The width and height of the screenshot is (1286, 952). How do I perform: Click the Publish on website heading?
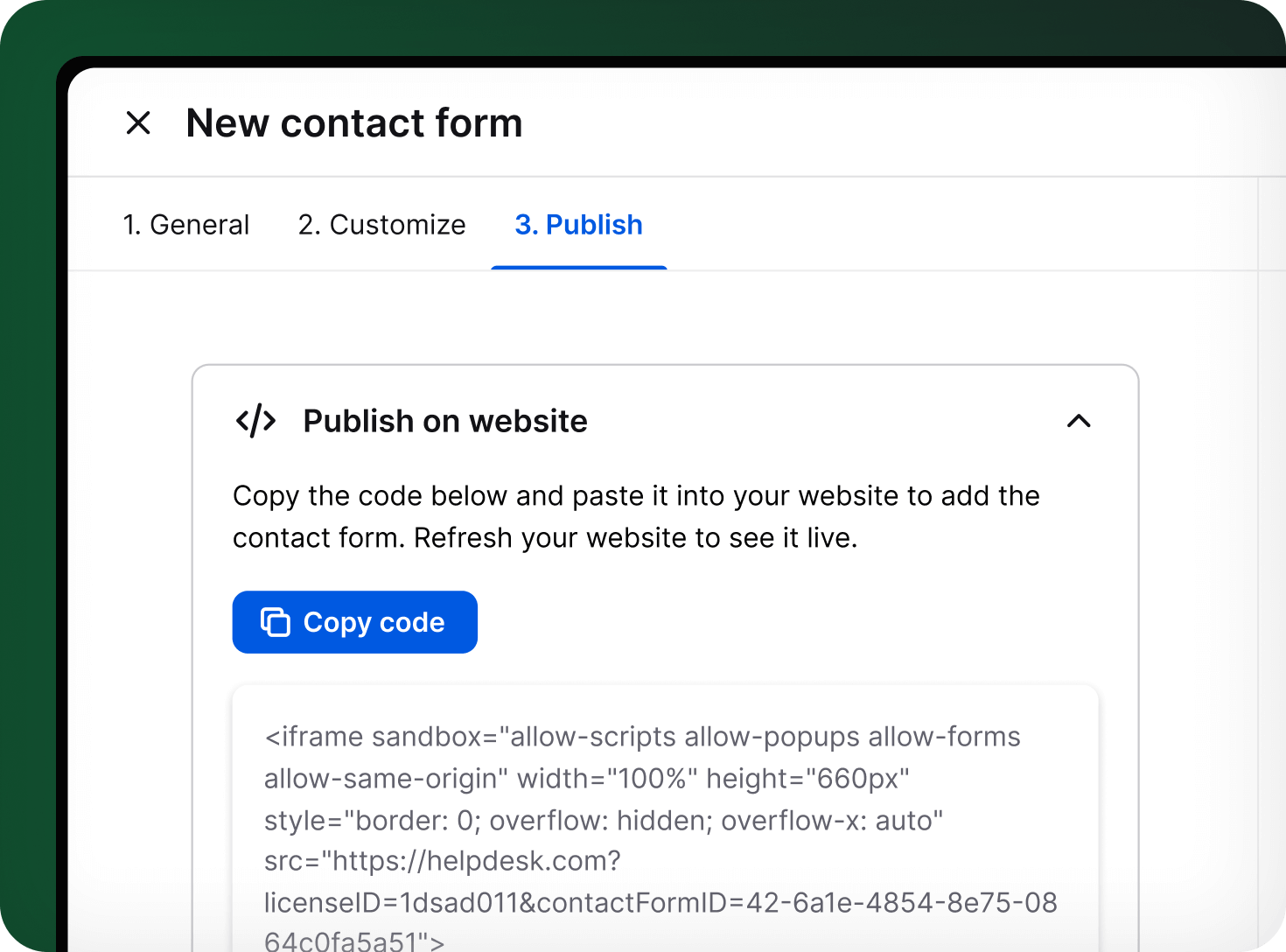tap(444, 421)
